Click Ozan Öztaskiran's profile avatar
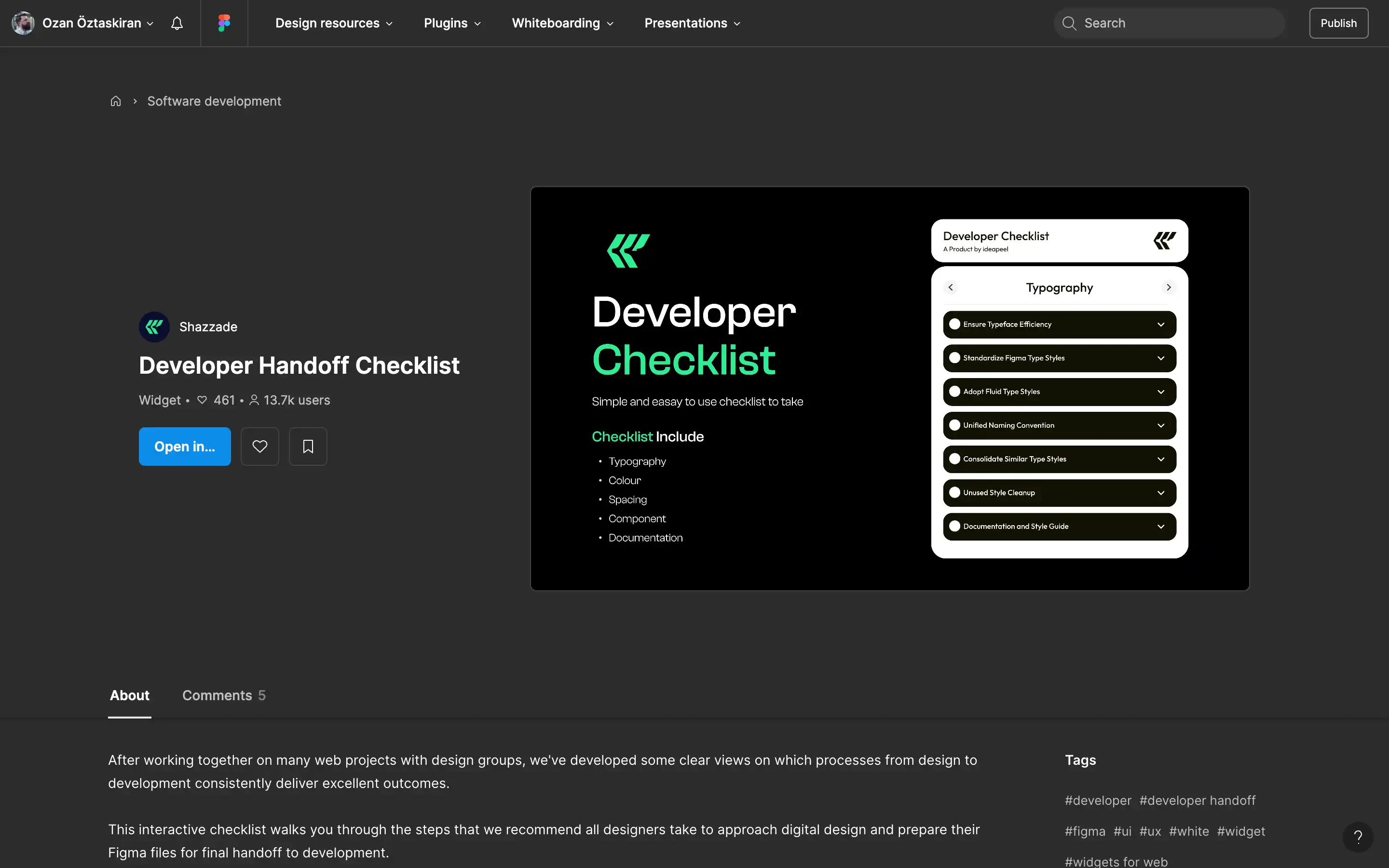The width and height of the screenshot is (1389, 868). [x=23, y=23]
